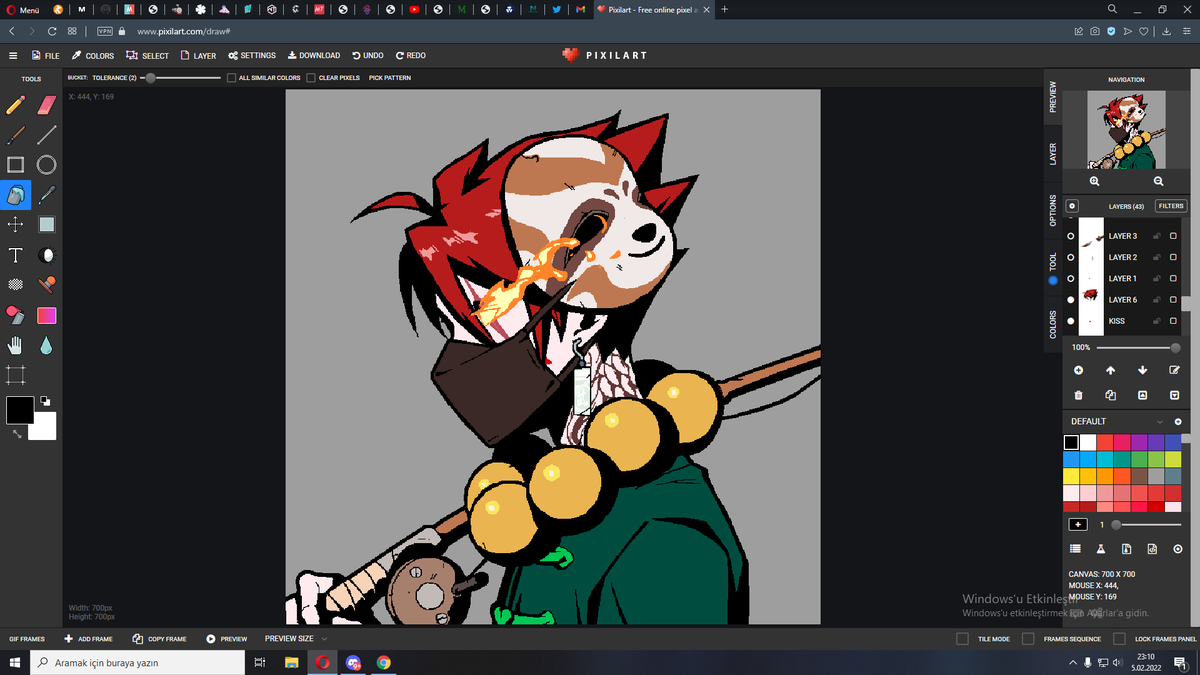Select the Text tool

tap(16, 255)
